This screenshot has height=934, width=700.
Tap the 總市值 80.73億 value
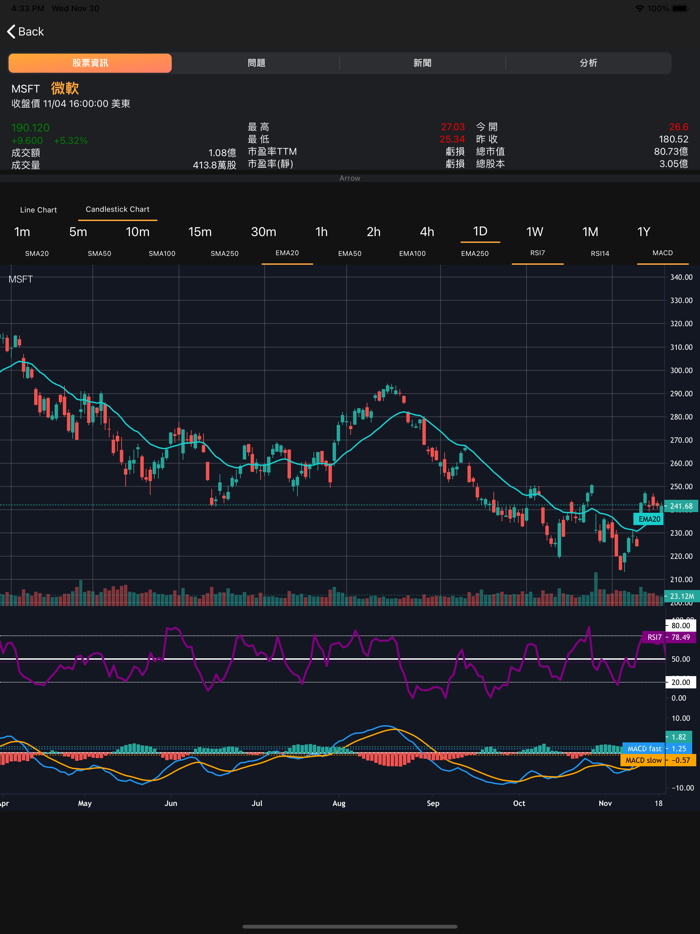[671, 151]
